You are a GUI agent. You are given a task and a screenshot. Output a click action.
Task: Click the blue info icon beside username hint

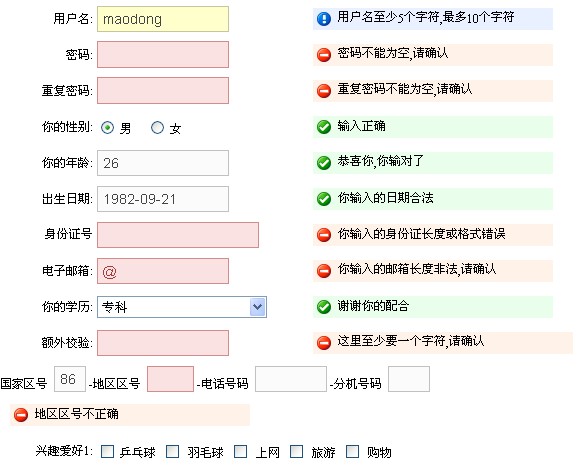[x=323, y=18]
